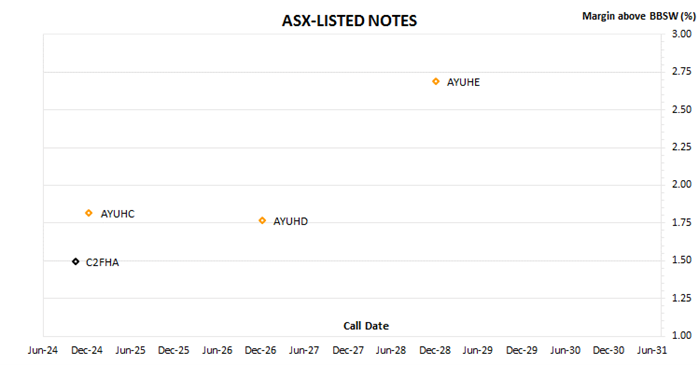Click the 3.00 y-axis value
The image size is (699, 365).
pos(682,34)
